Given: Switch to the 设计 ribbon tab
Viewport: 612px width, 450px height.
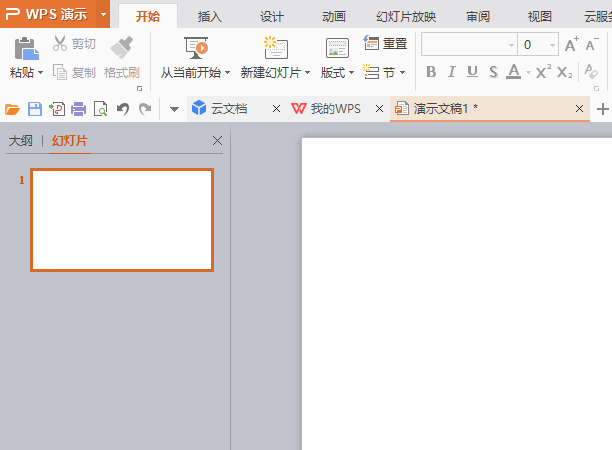Looking at the screenshot, I should [272, 17].
